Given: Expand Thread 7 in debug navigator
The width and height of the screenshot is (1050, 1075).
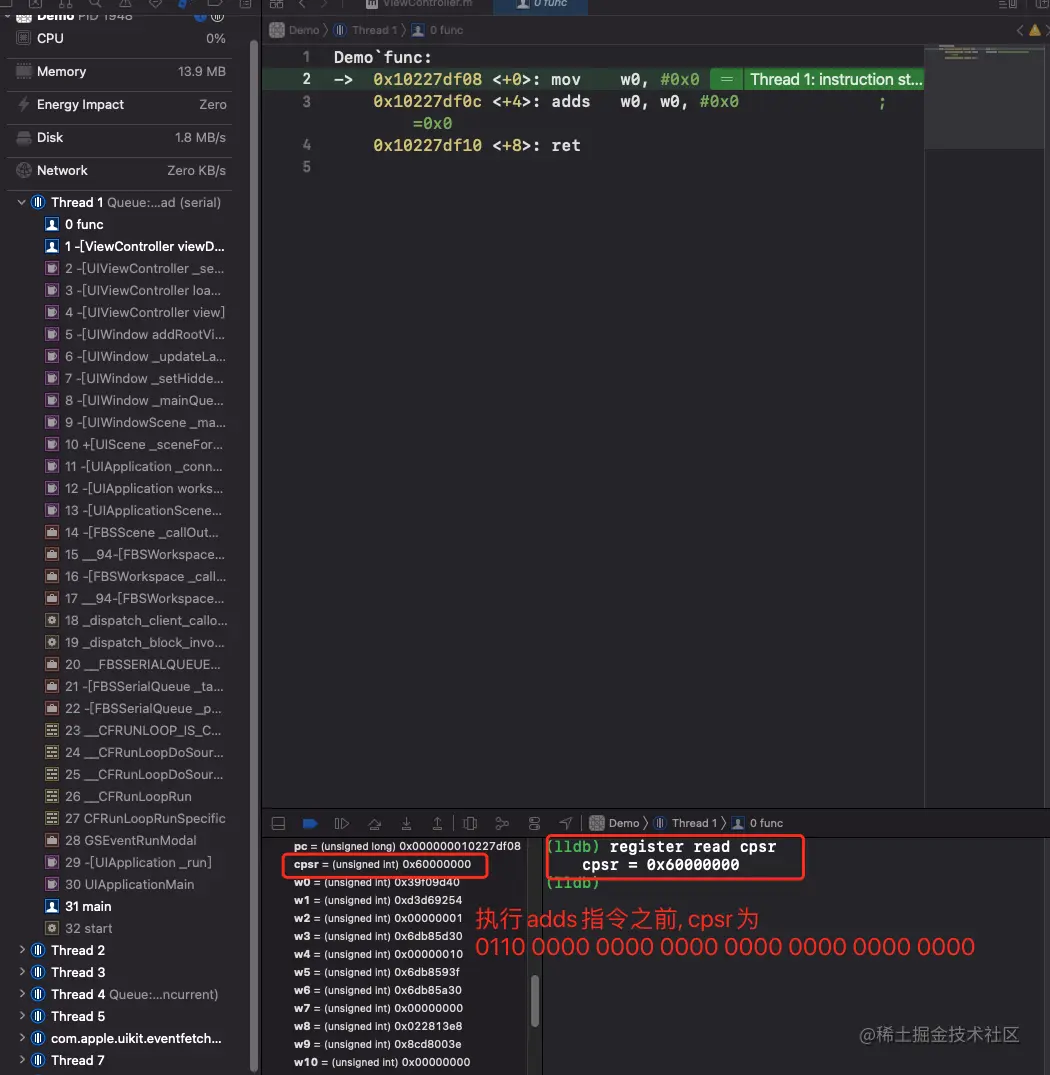Looking at the screenshot, I should click(21, 1060).
